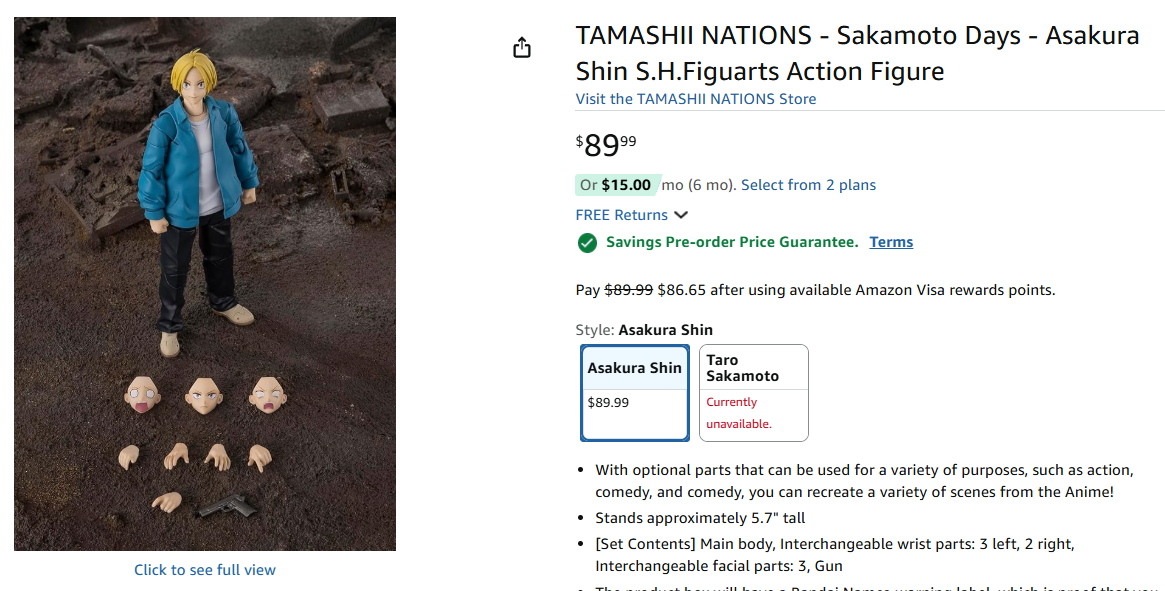Click the FREE Returns text
The image size is (1165, 591).
[x=621, y=215]
